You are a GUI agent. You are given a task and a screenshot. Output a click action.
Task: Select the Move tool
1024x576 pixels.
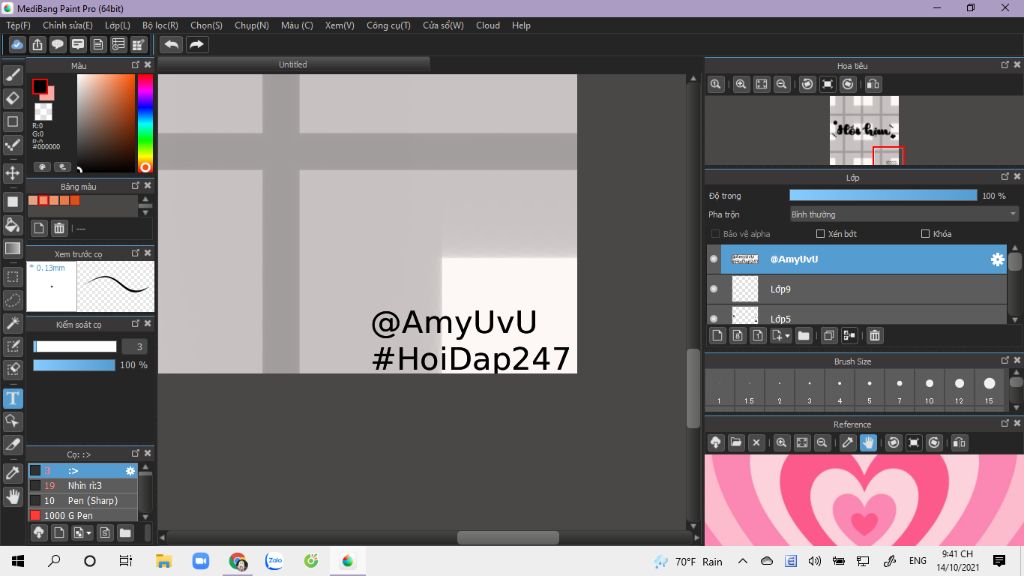[12, 173]
